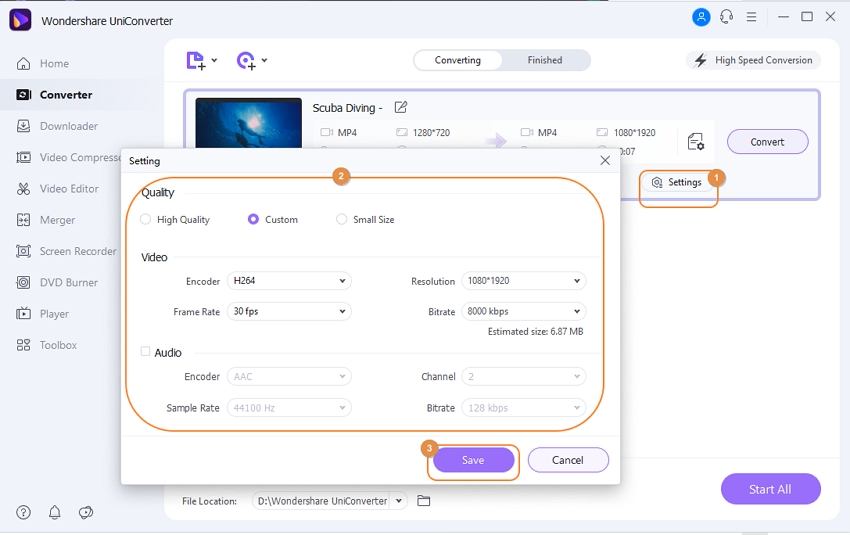Enable the Audio checkbox

(145, 352)
